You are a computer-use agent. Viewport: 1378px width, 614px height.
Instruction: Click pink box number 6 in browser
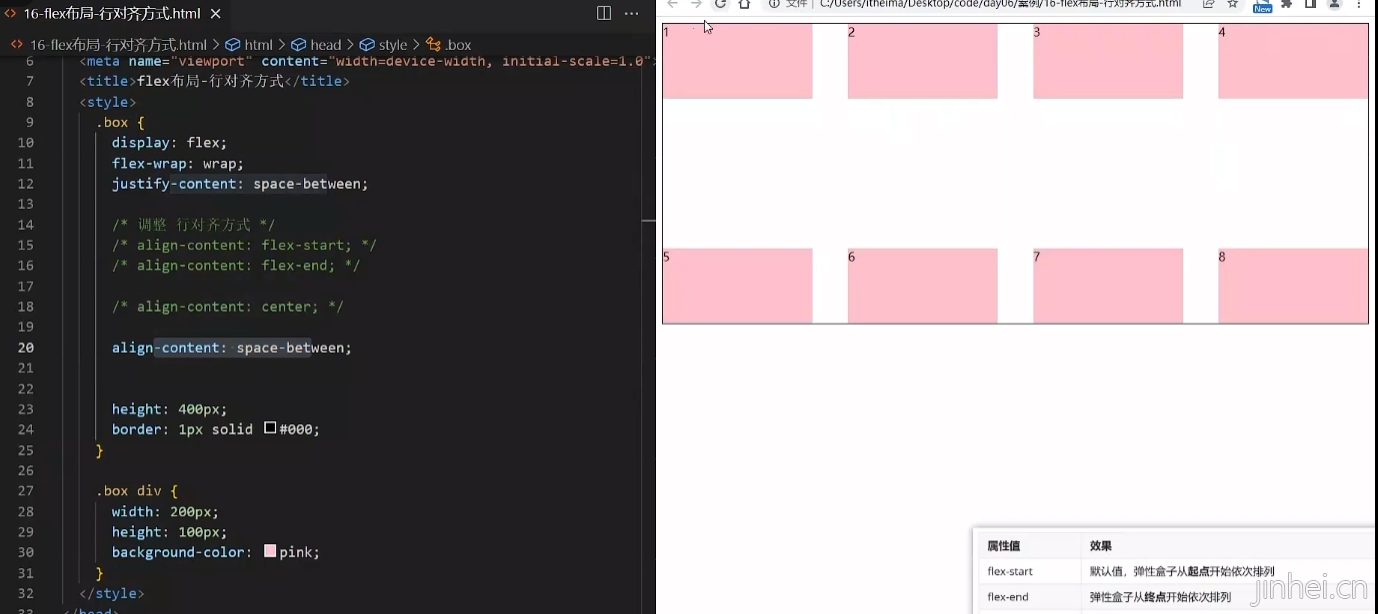coord(923,286)
